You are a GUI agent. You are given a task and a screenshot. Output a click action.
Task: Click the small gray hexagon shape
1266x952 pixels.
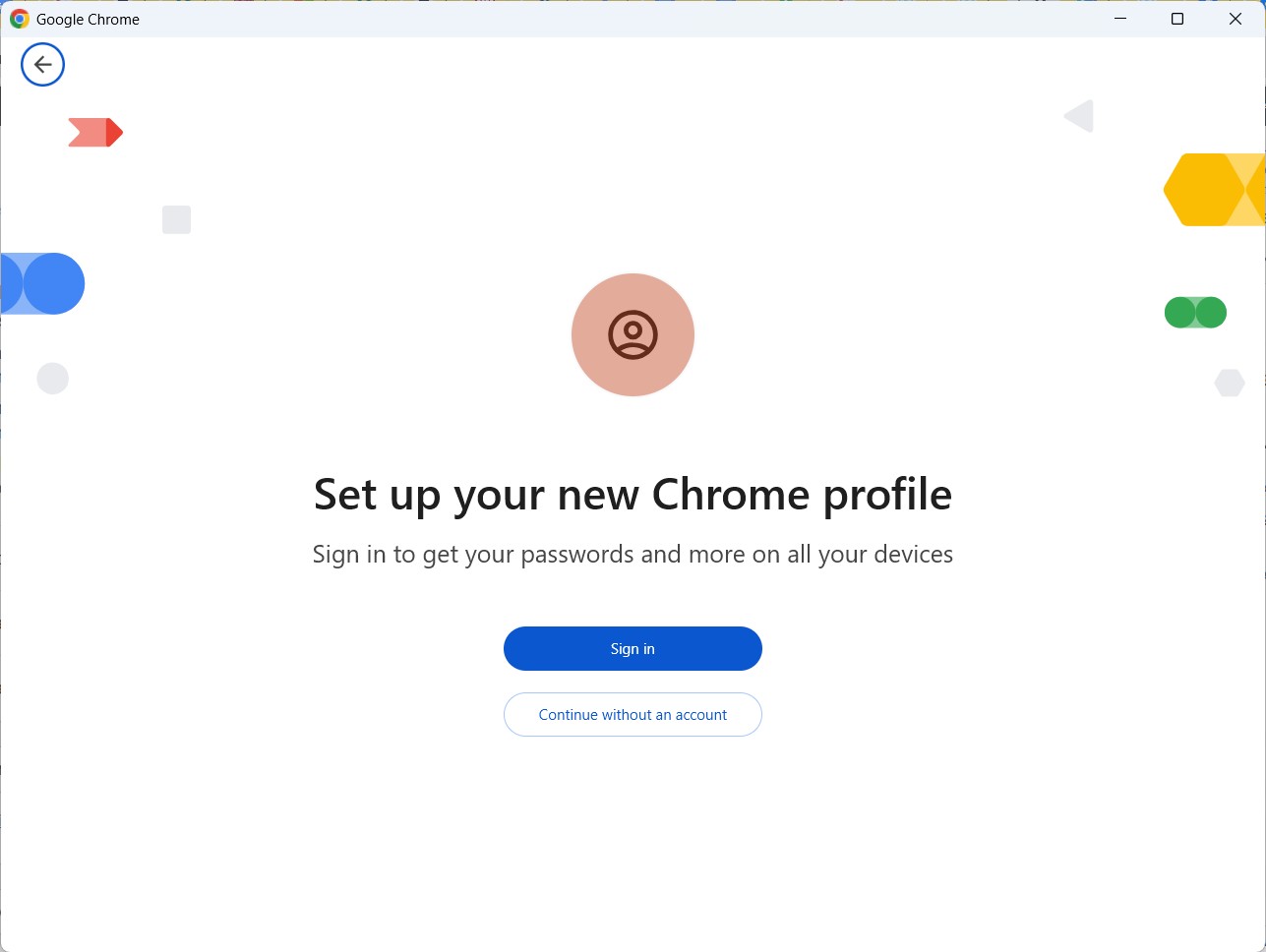(x=1230, y=383)
